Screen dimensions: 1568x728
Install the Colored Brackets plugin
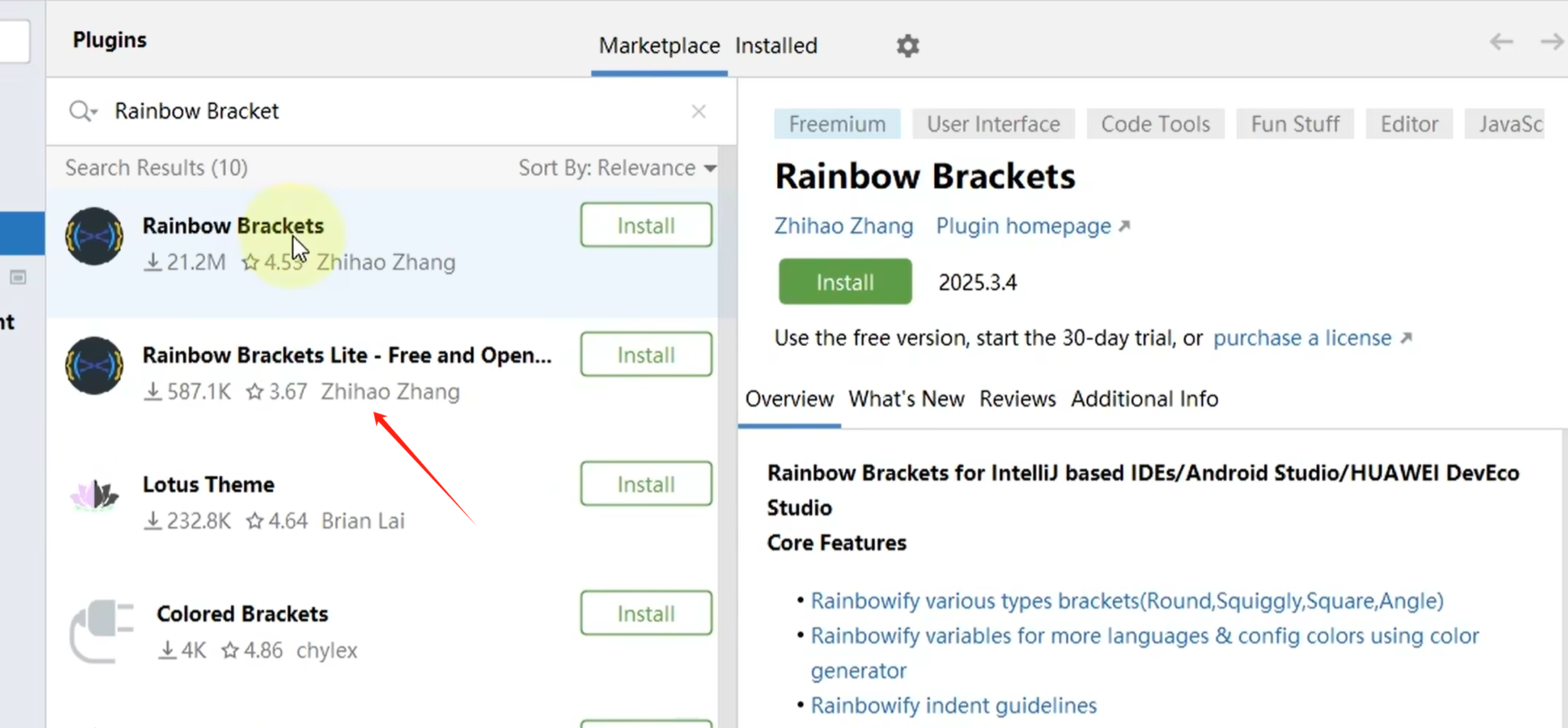point(646,614)
